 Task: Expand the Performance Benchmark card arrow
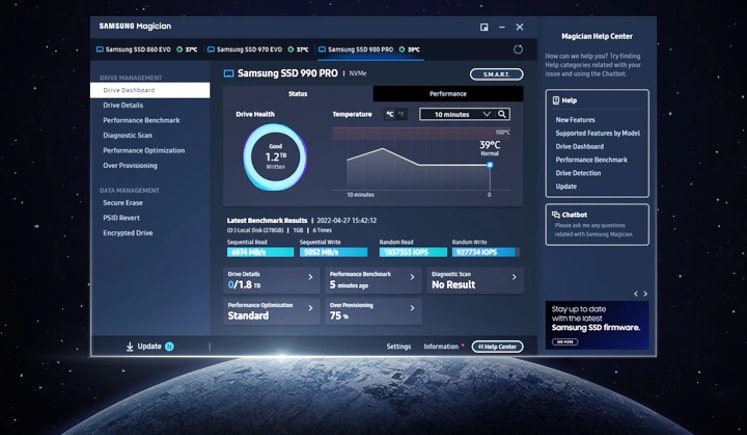[x=413, y=277]
